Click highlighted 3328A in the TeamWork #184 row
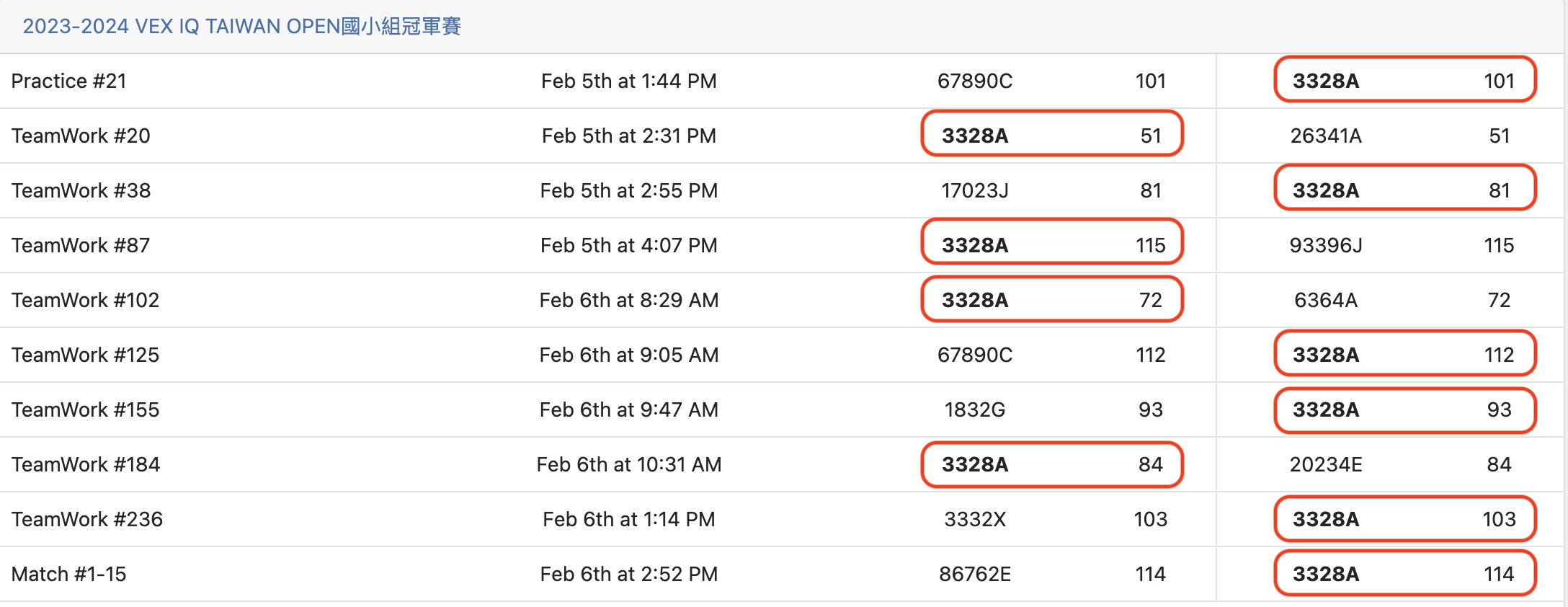 974,464
